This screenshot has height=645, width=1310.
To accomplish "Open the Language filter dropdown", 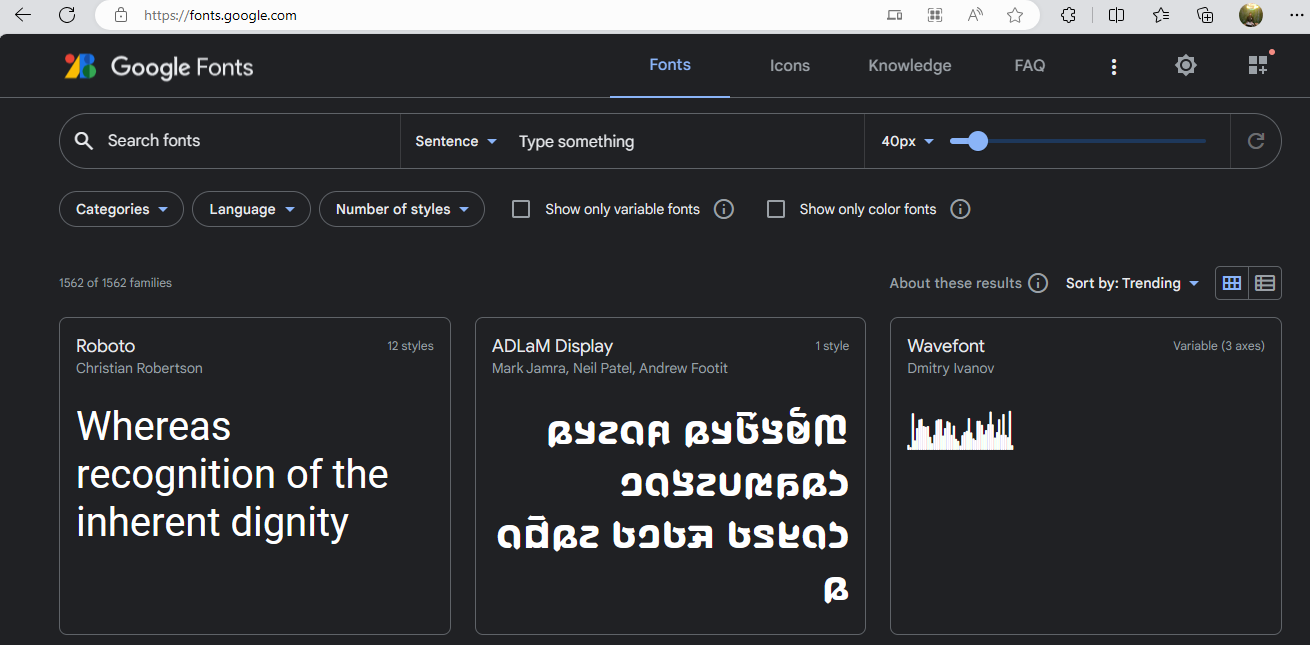I will tap(252, 209).
